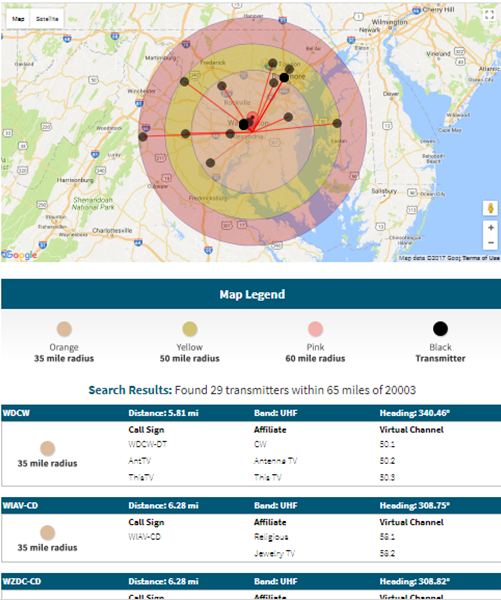Viewport: 501px width, 600px height.
Task: Click the Street View pegman icon
Action: 491,209
